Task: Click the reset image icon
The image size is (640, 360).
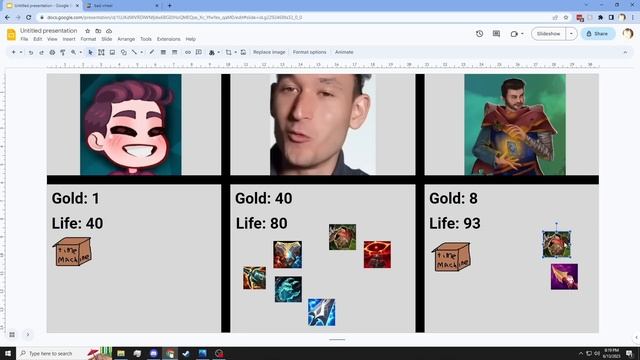Action: pyautogui.click(x=243, y=52)
